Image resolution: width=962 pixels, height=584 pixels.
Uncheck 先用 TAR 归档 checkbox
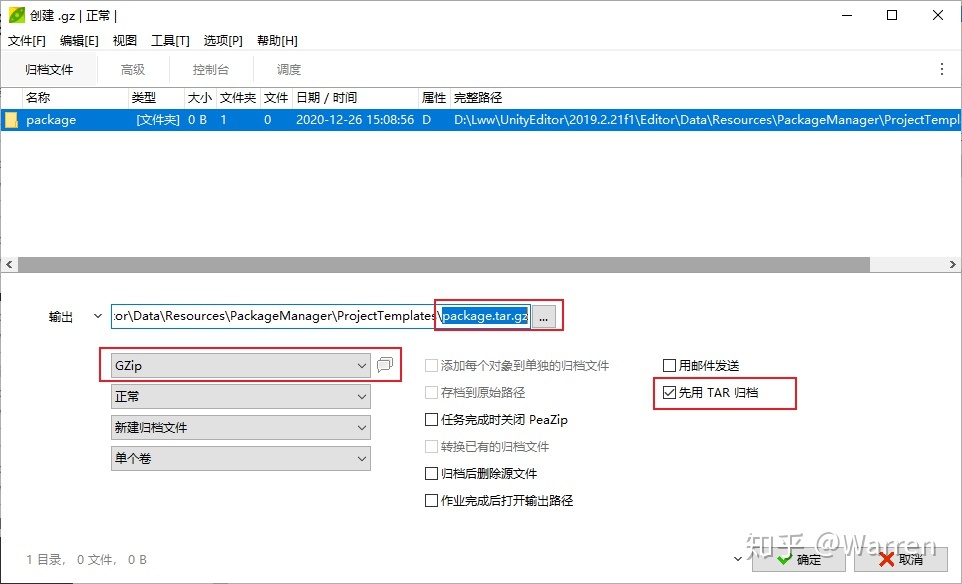pyautogui.click(x=669, y=393)
